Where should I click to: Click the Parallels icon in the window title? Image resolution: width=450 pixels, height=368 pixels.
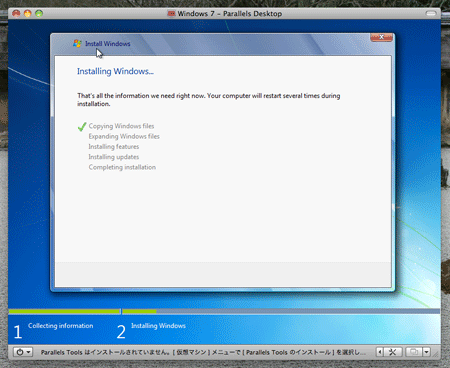(x=171, y=14)
